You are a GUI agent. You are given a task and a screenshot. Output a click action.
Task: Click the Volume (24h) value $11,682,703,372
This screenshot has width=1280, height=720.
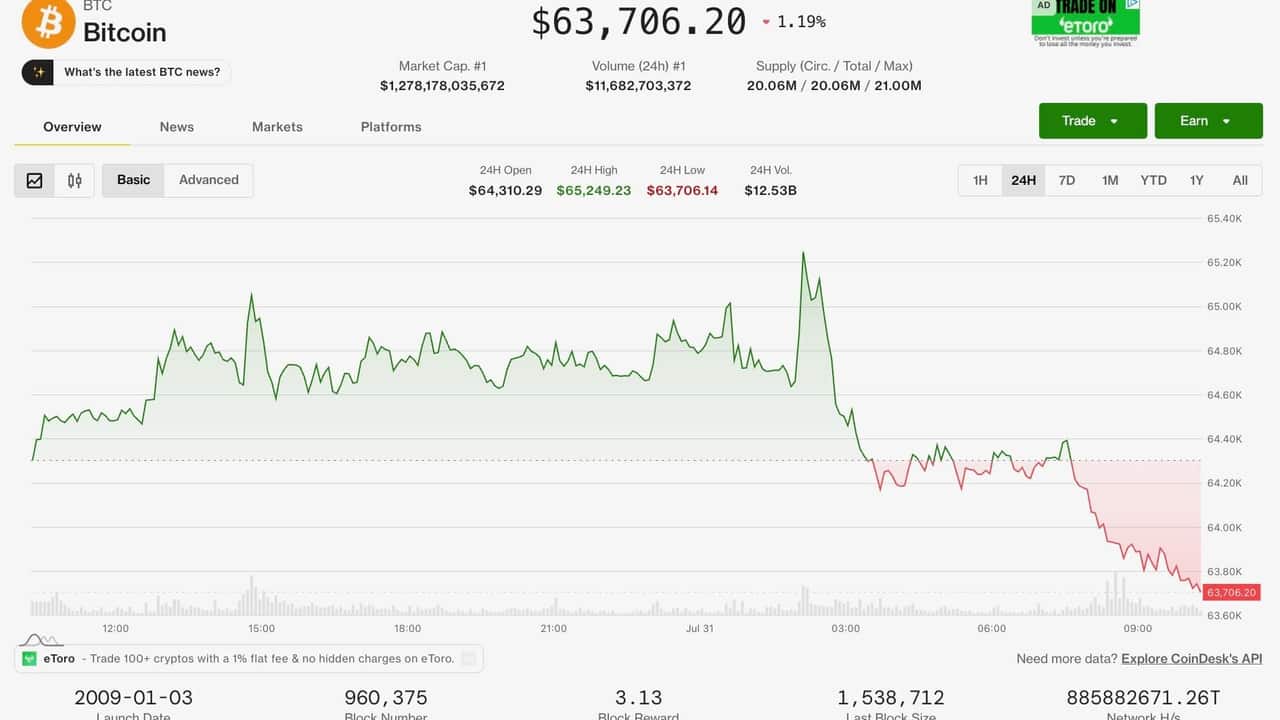click(x=638, y=86)
